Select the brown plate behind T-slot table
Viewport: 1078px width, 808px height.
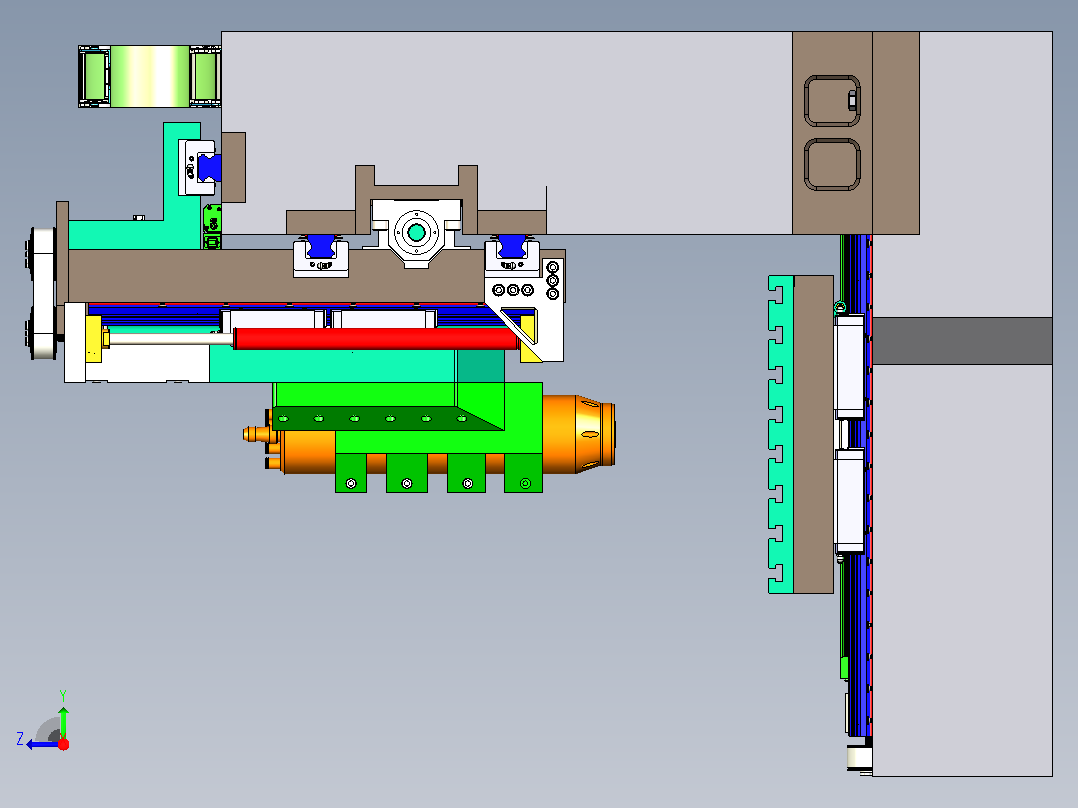click(x=813, y=435)
